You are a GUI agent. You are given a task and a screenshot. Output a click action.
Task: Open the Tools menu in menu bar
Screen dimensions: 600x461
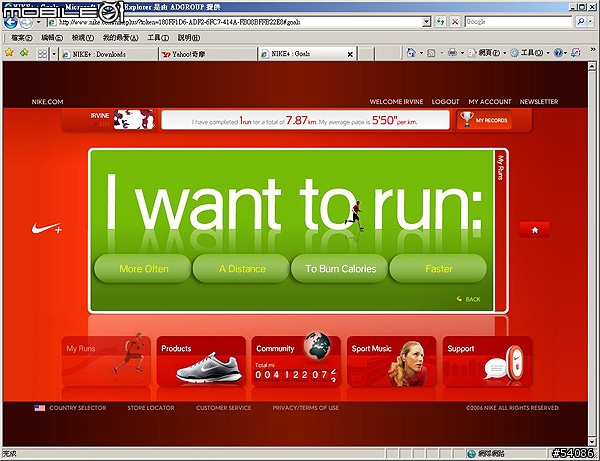tap(158, 37)
